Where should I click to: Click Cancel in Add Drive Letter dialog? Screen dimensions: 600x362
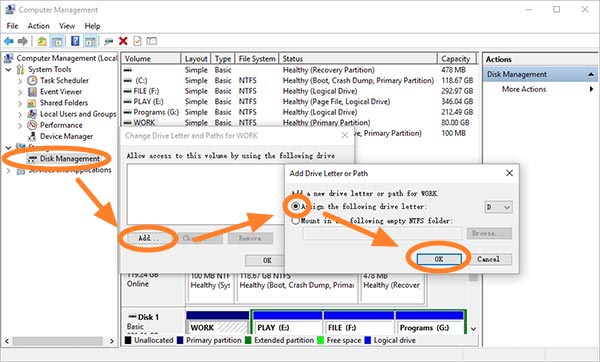tap(489, 259)
